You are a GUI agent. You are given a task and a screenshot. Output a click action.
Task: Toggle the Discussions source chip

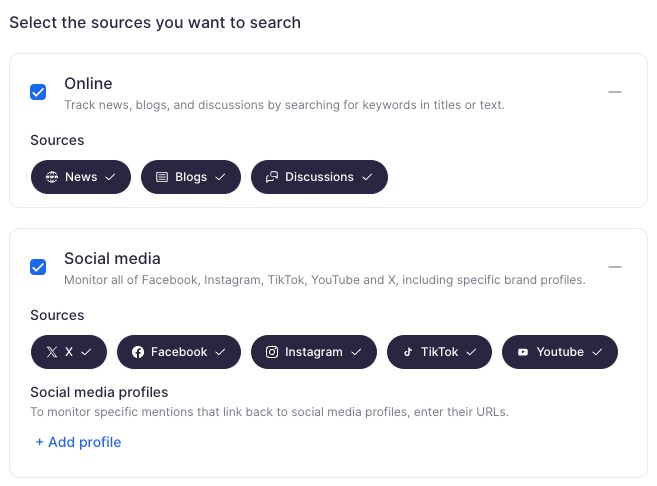pos(319,177)
